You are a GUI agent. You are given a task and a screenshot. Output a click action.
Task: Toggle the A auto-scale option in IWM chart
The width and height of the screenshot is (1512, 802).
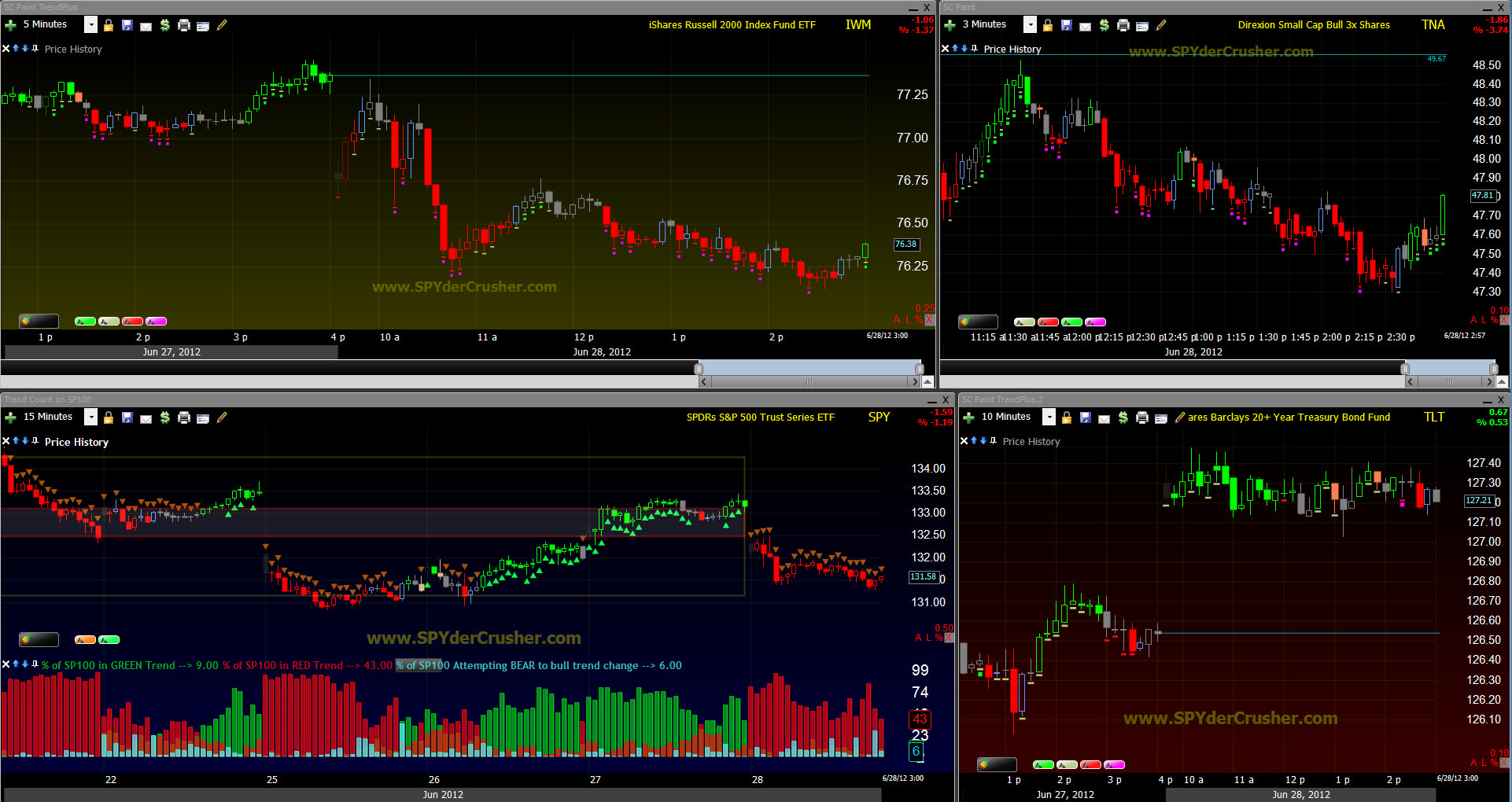[897, 319]
